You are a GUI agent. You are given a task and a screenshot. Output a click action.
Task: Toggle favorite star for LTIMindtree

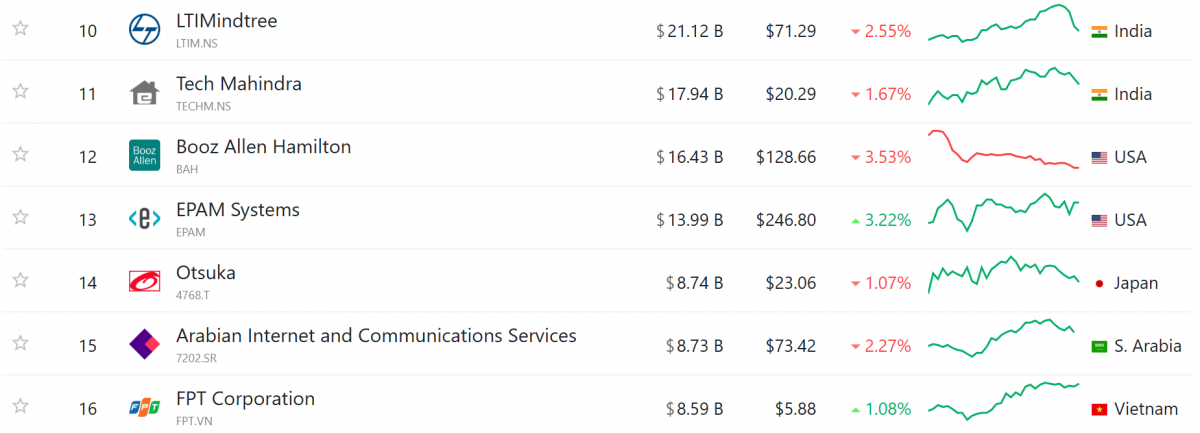[x=20, y=29]
